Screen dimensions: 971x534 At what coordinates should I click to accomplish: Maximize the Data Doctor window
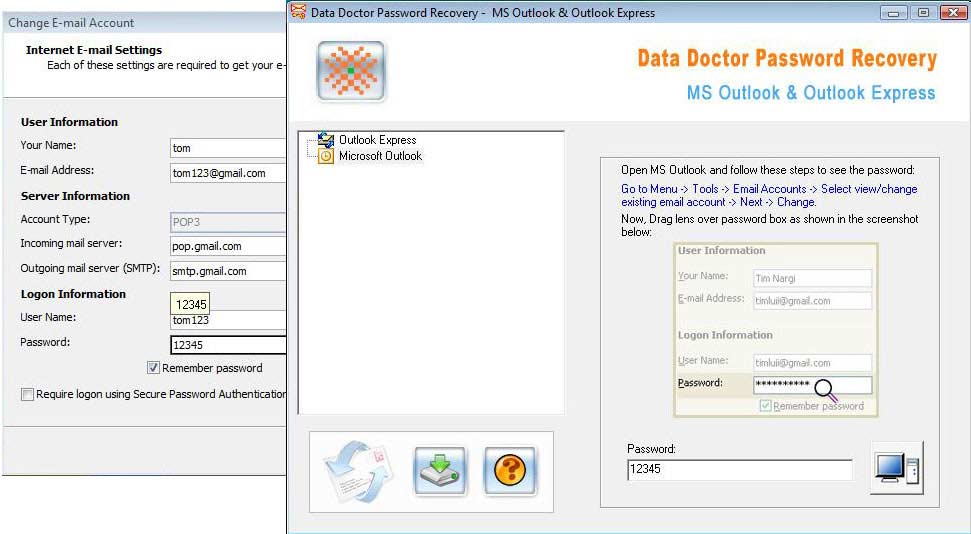923,12
